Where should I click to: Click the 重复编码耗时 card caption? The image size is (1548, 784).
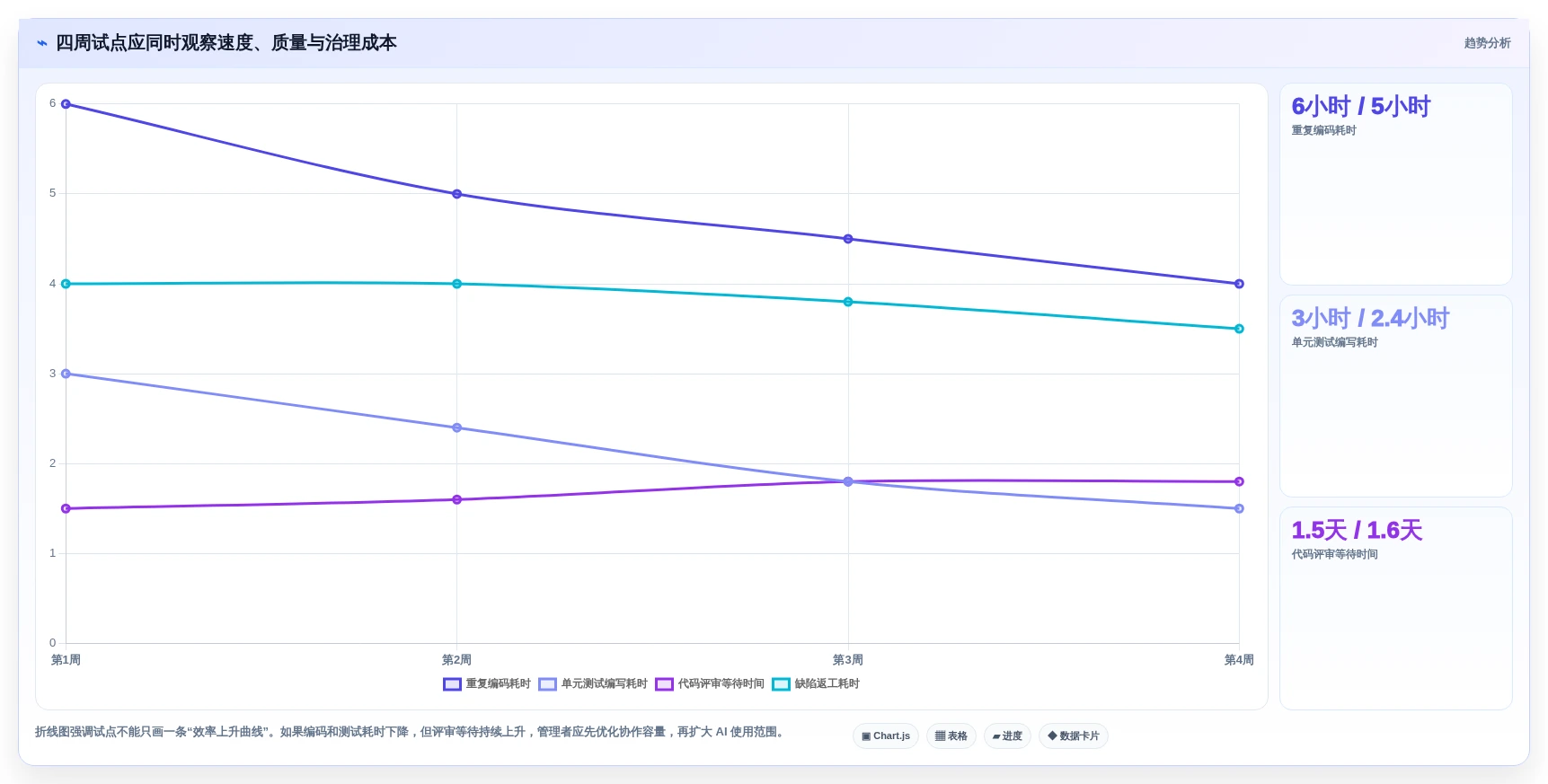[1323, 131]
